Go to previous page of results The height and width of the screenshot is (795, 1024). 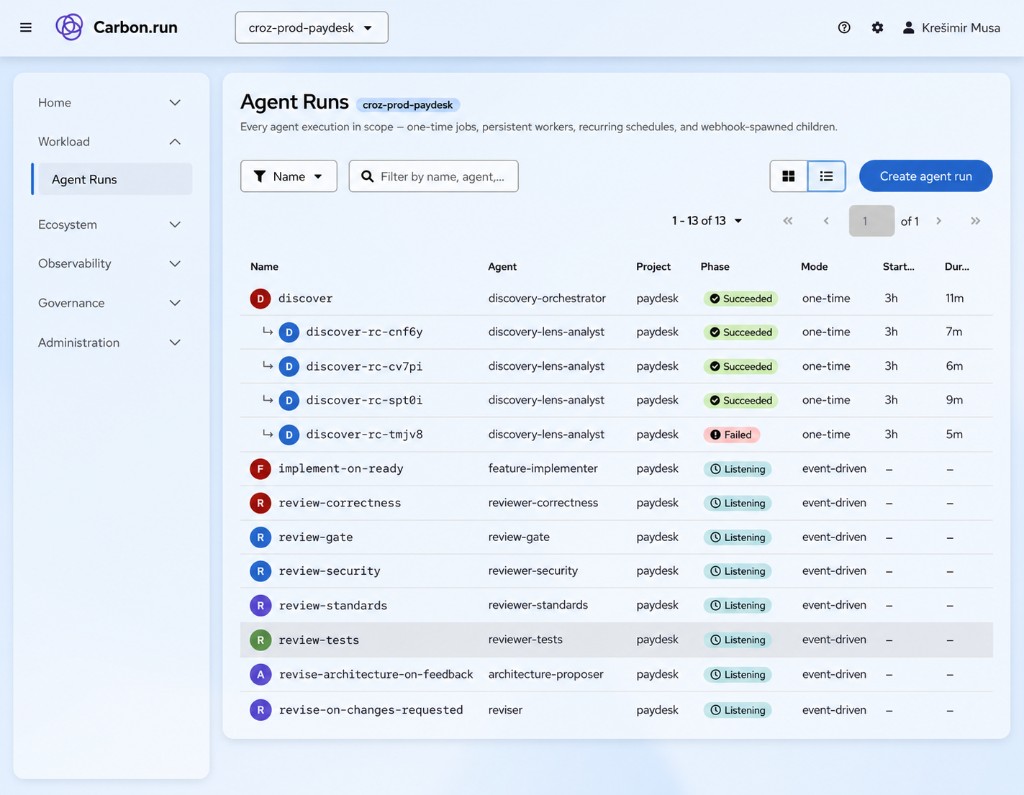pyautogui.click(x=826, y=221)
